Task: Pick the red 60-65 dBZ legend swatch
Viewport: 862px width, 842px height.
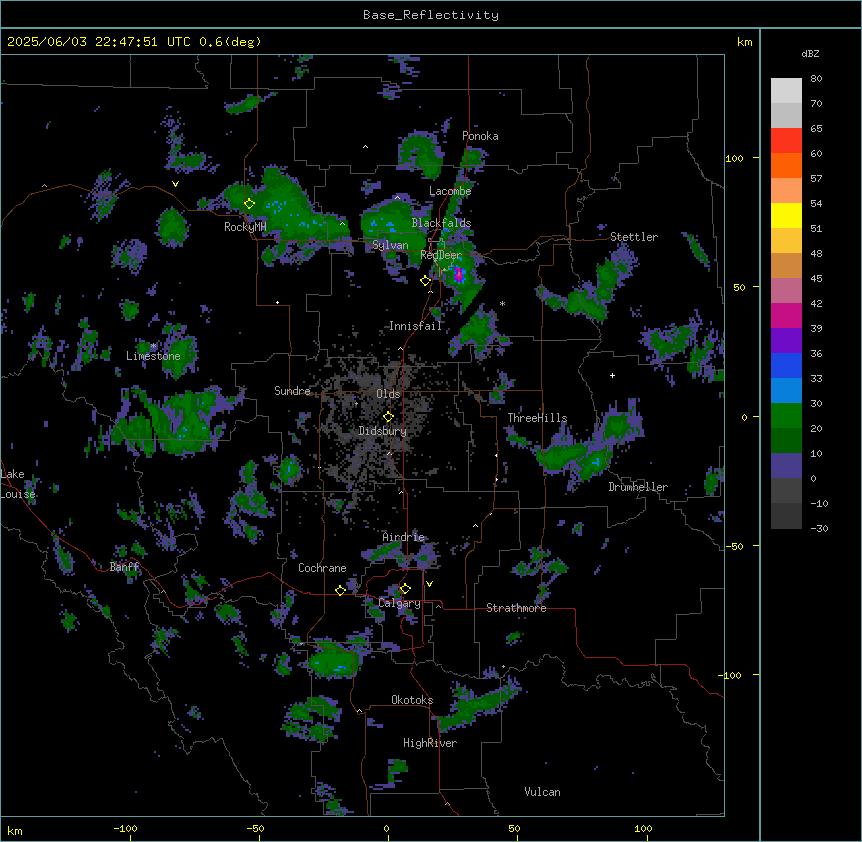Action: pos(786,141)
